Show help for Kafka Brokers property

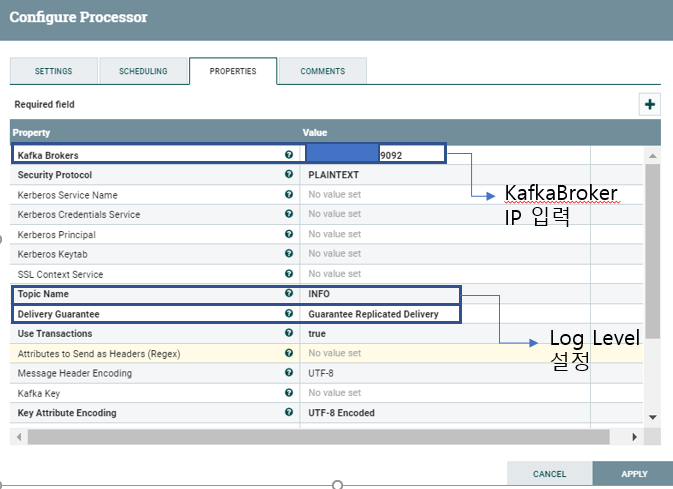coord(289,155)
